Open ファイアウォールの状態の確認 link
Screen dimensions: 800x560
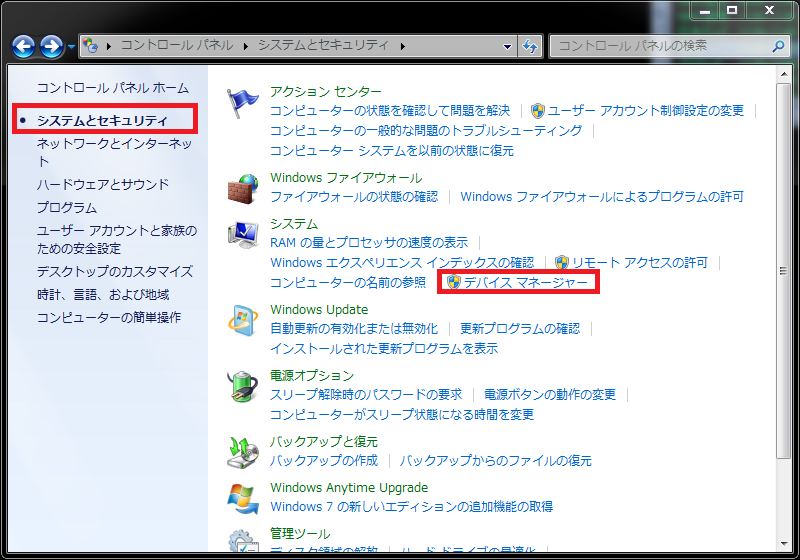pyautogui.click(x=354, y=197)
